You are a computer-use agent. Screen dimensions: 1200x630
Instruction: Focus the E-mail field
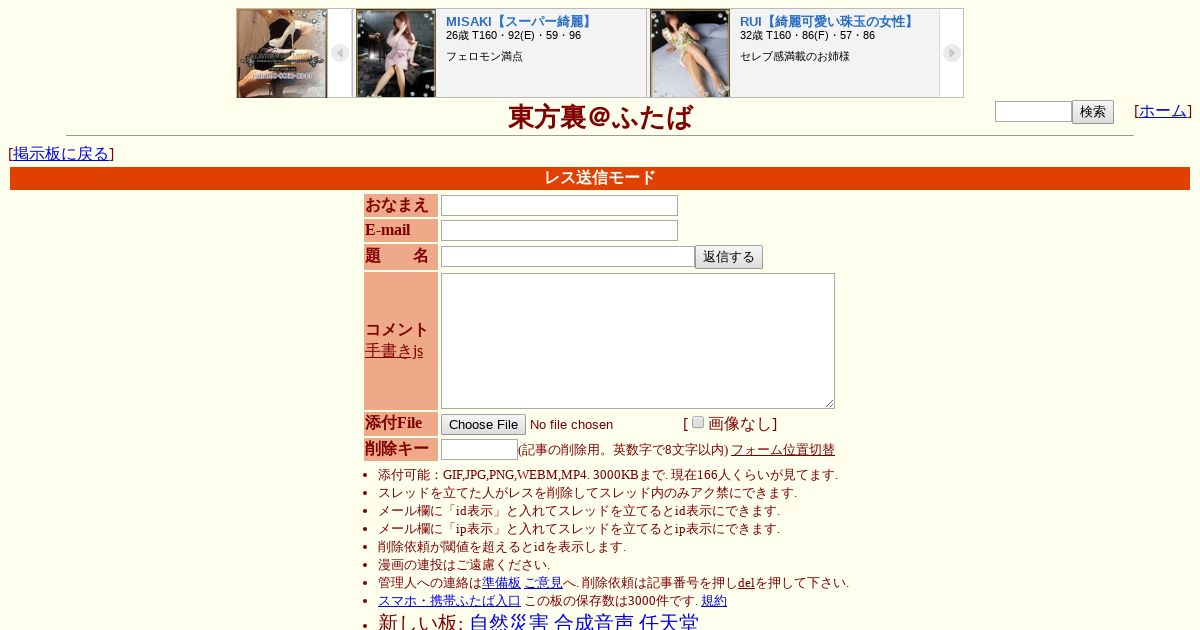coord(559,230)
